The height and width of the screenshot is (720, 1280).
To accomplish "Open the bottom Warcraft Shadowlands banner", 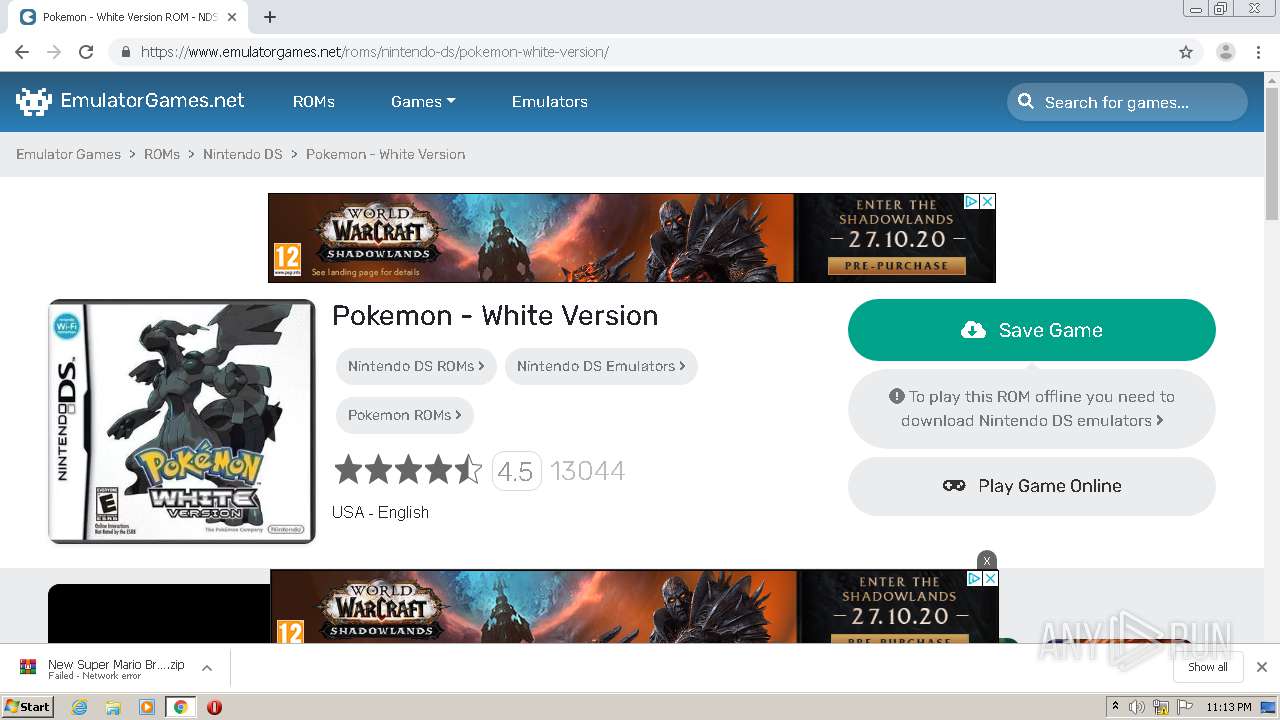I will point(634,607).
